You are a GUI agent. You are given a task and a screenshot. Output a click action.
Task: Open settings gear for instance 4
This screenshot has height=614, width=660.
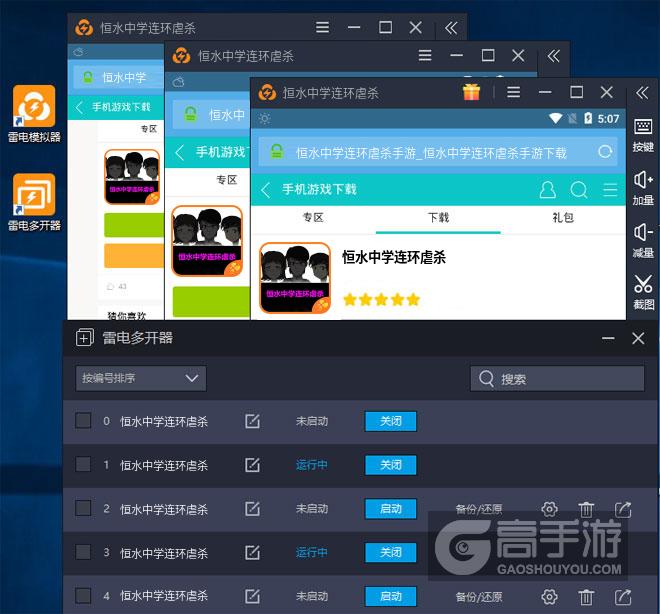click(549, 596)
